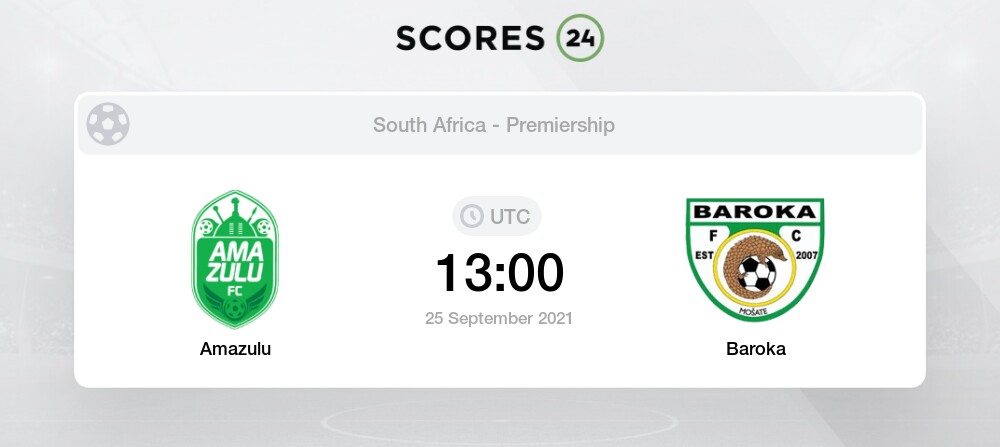1000x447 pixels.
Task: Open the UTC timezone label
Action: (x=510, y=216)
